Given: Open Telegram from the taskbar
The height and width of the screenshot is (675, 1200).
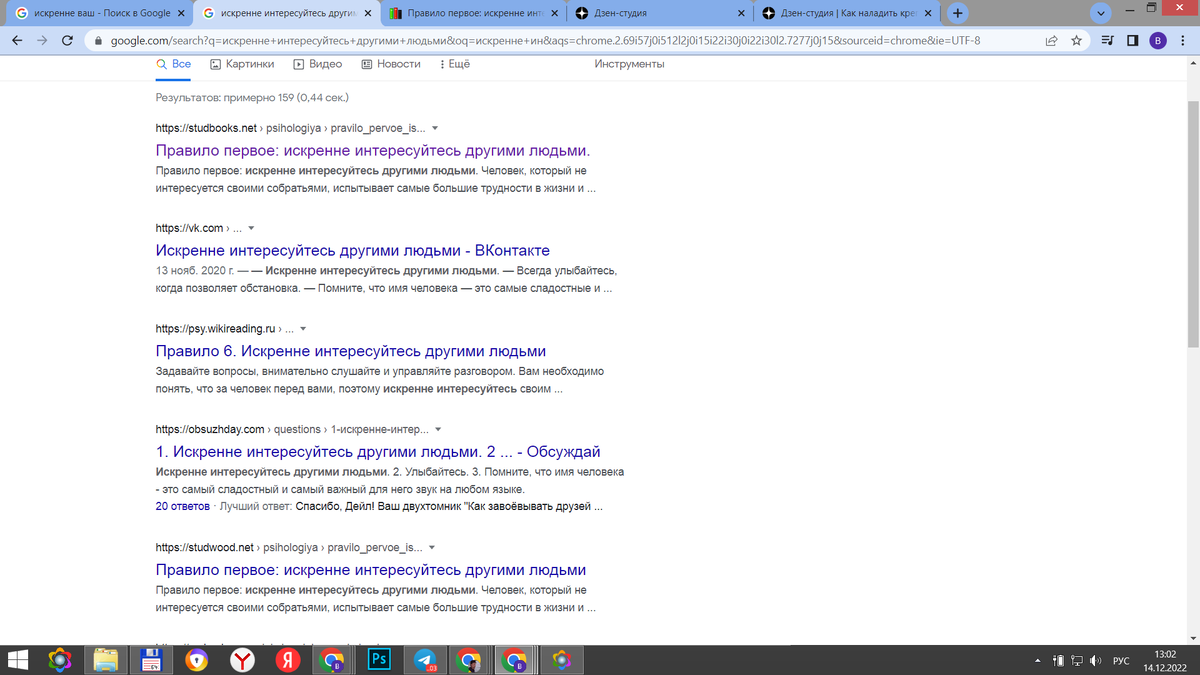Looking at the screenshot, I should [x=424, y=660].
